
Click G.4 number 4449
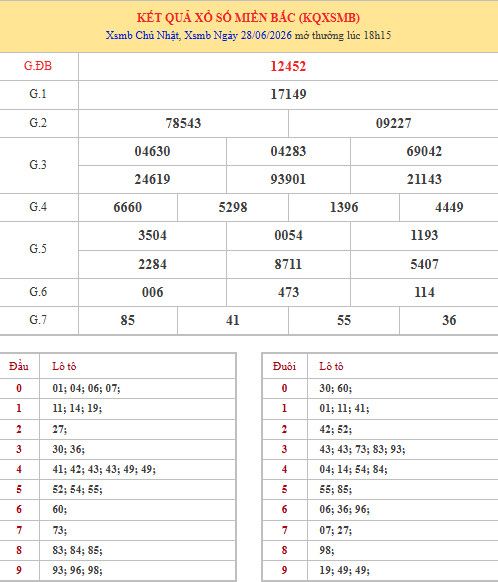click(x=449, y=207)
